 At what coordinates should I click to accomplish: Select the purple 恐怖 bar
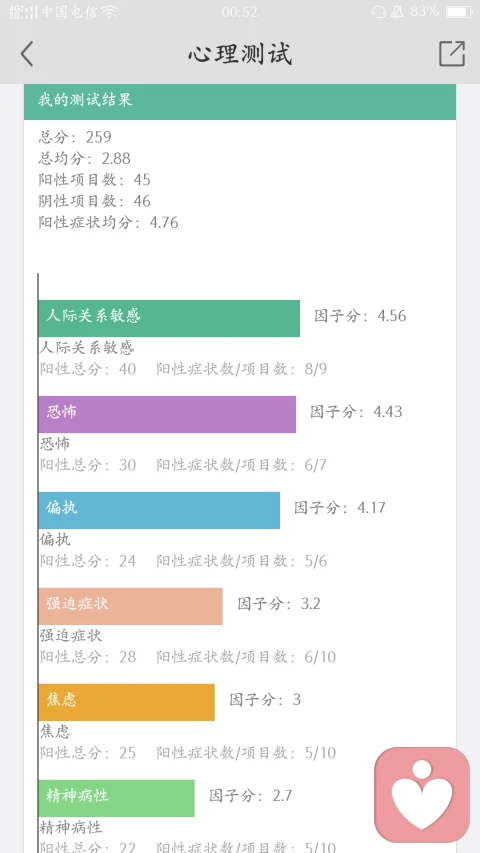[x=167, y=415]
